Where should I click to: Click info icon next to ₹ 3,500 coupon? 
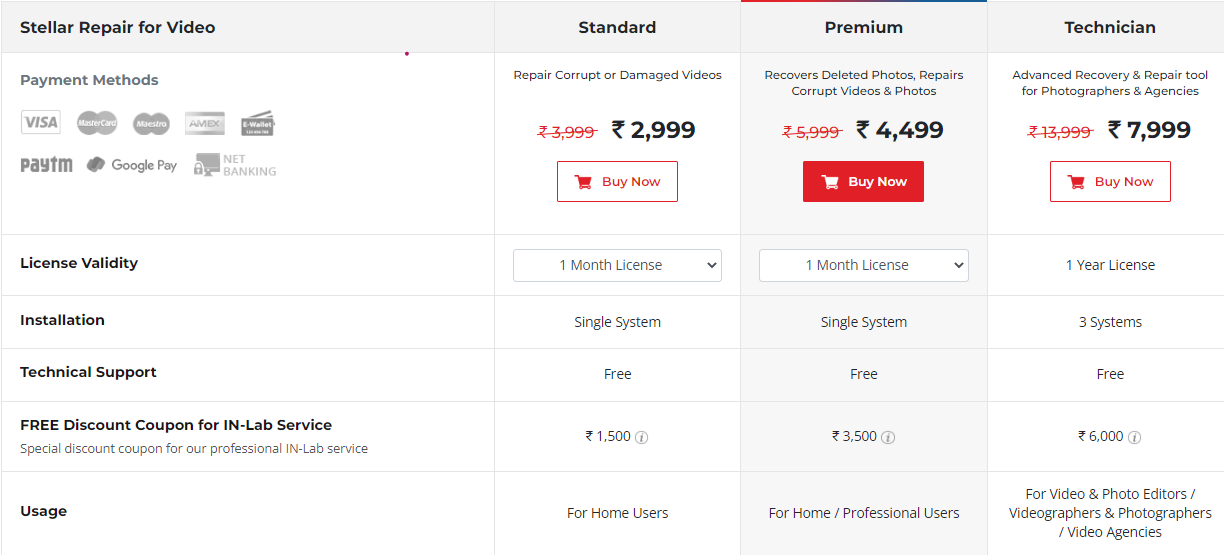coord(888,437)
